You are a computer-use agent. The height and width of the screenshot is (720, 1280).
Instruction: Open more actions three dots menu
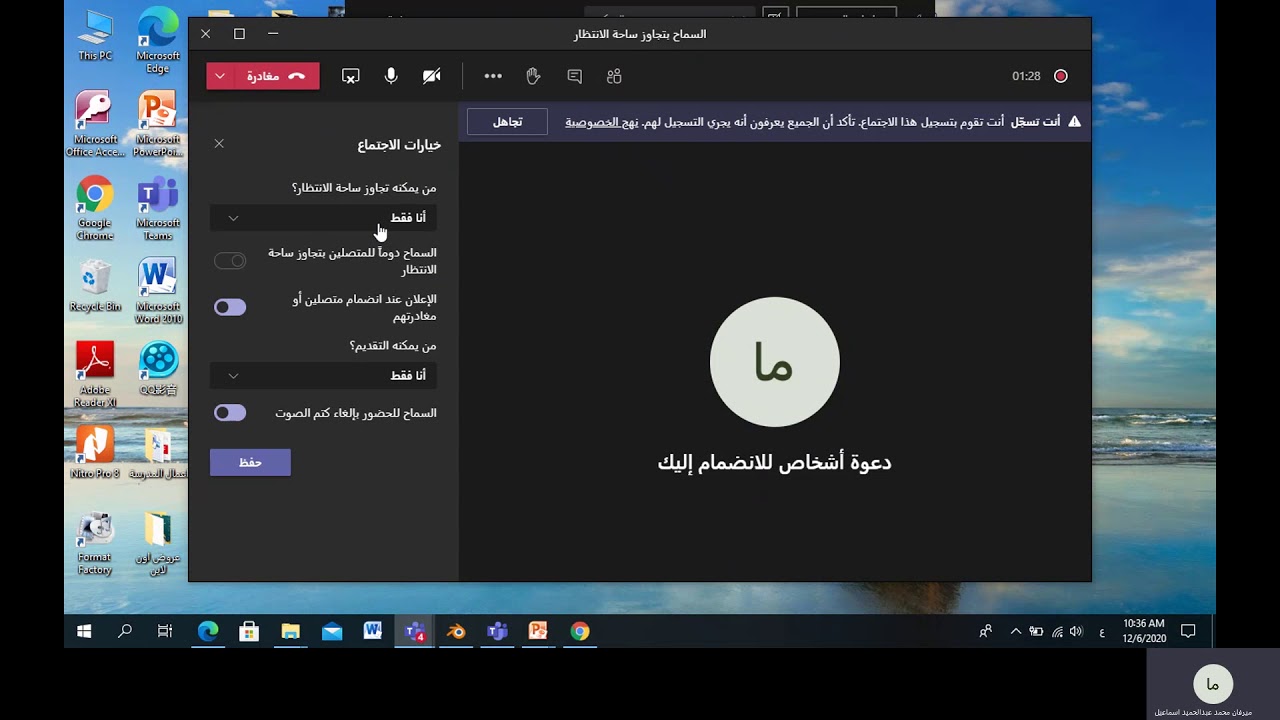coord(493,76)
